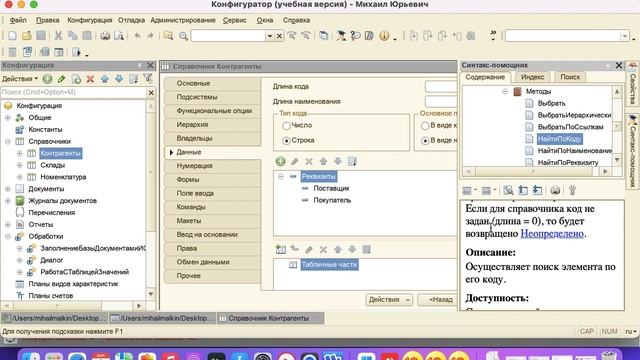Switch to Поиск tab in Syntax Helper
640x360 pixels.
[570, 77]
